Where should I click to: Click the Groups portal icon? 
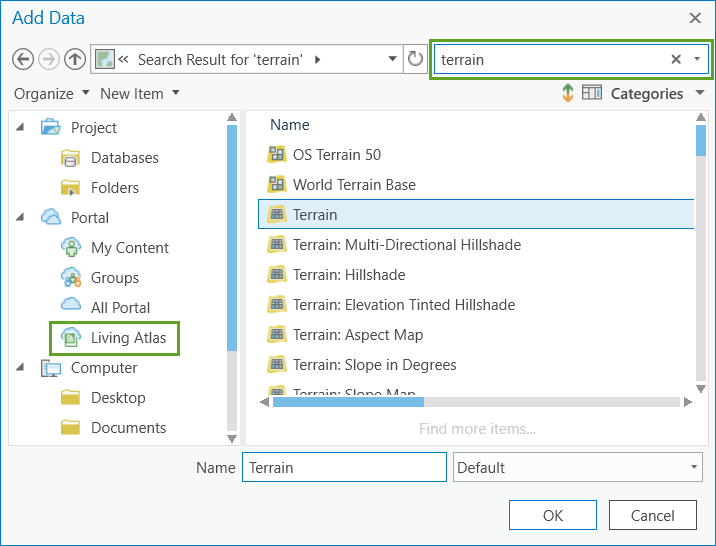[71, 277]
